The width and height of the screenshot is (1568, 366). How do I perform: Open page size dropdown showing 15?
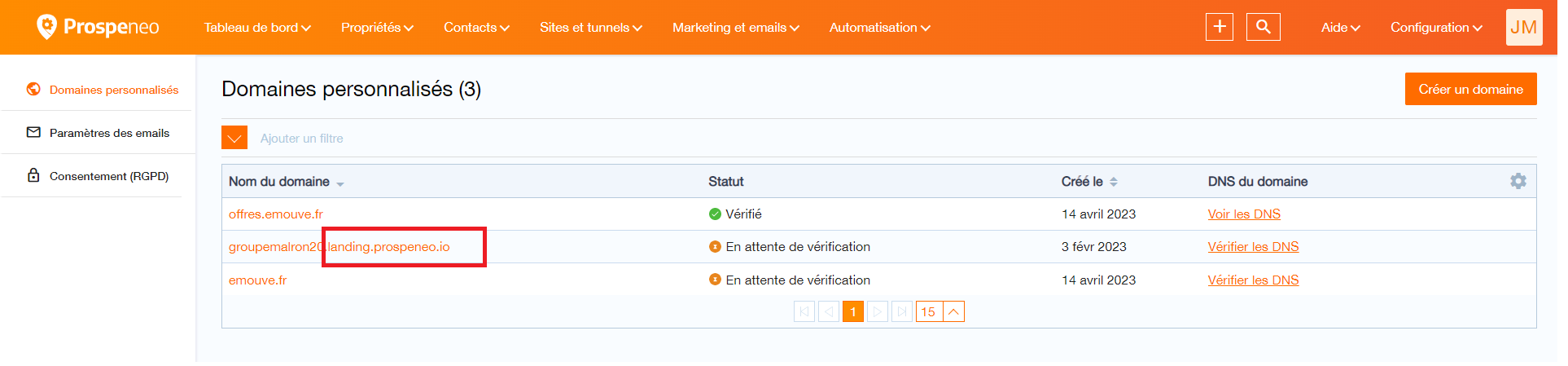pos(940,311)
